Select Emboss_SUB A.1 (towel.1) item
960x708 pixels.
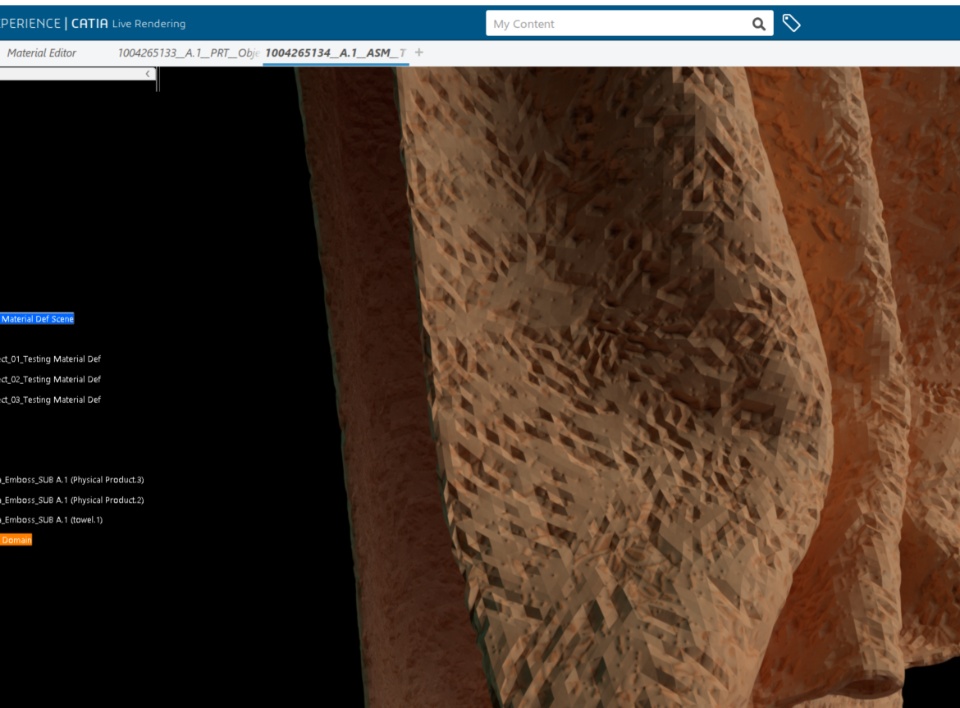pyautogui.click(x=51, y=519)
